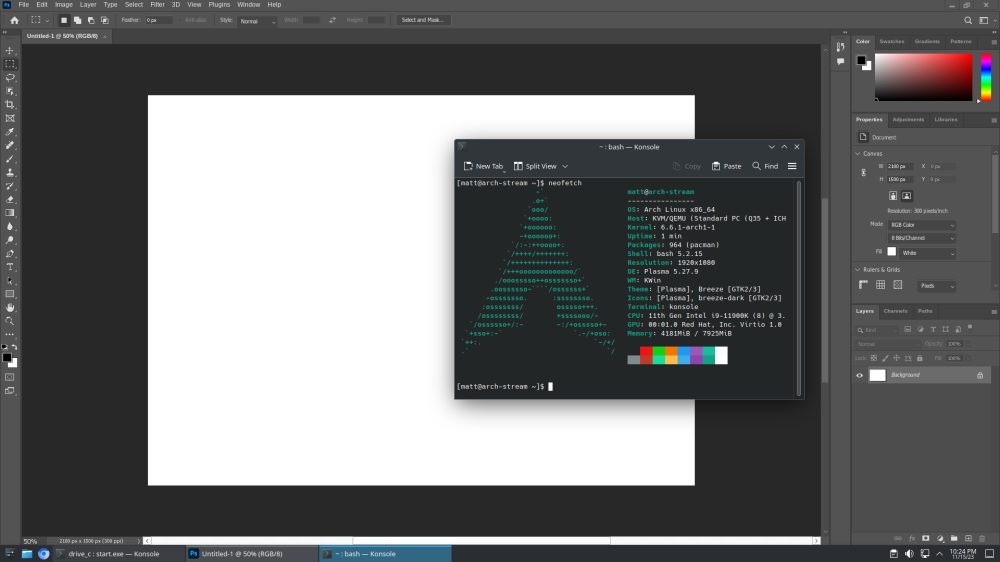Select the Lasso tool

pos(10,77)
